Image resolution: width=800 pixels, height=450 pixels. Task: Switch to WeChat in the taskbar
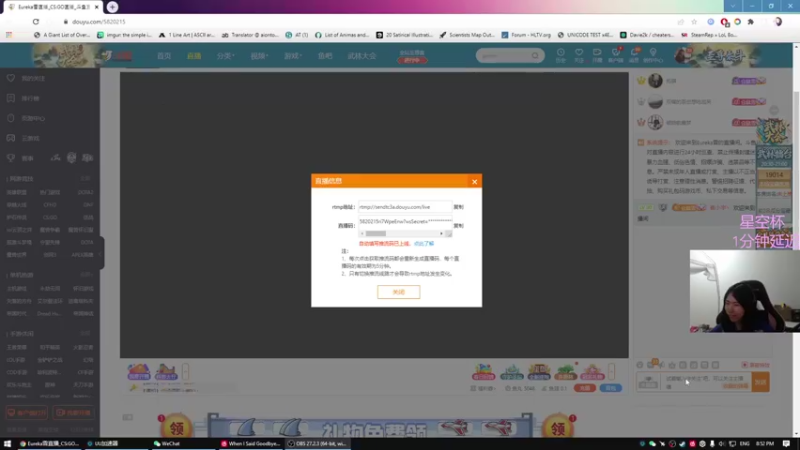click(x=167, y=444)
